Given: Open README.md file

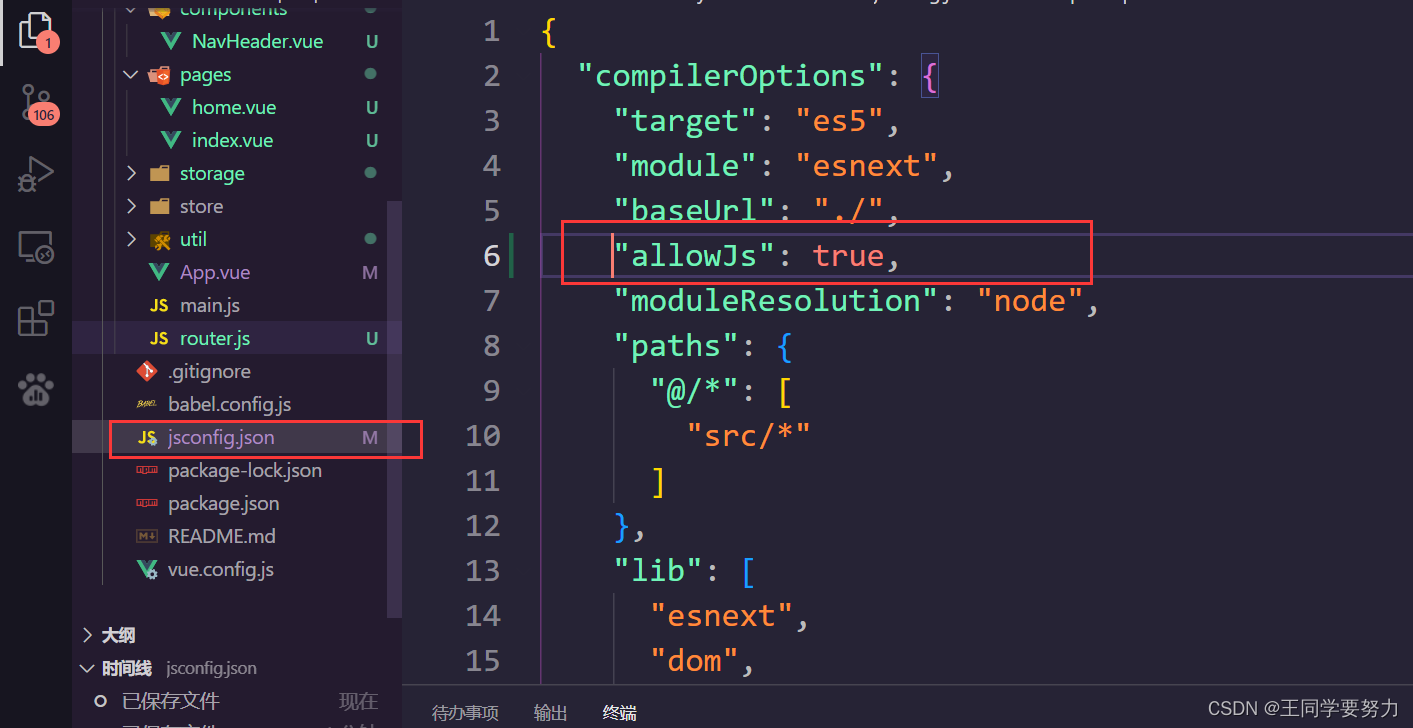Looking at the screenshot, I should 222,537.
